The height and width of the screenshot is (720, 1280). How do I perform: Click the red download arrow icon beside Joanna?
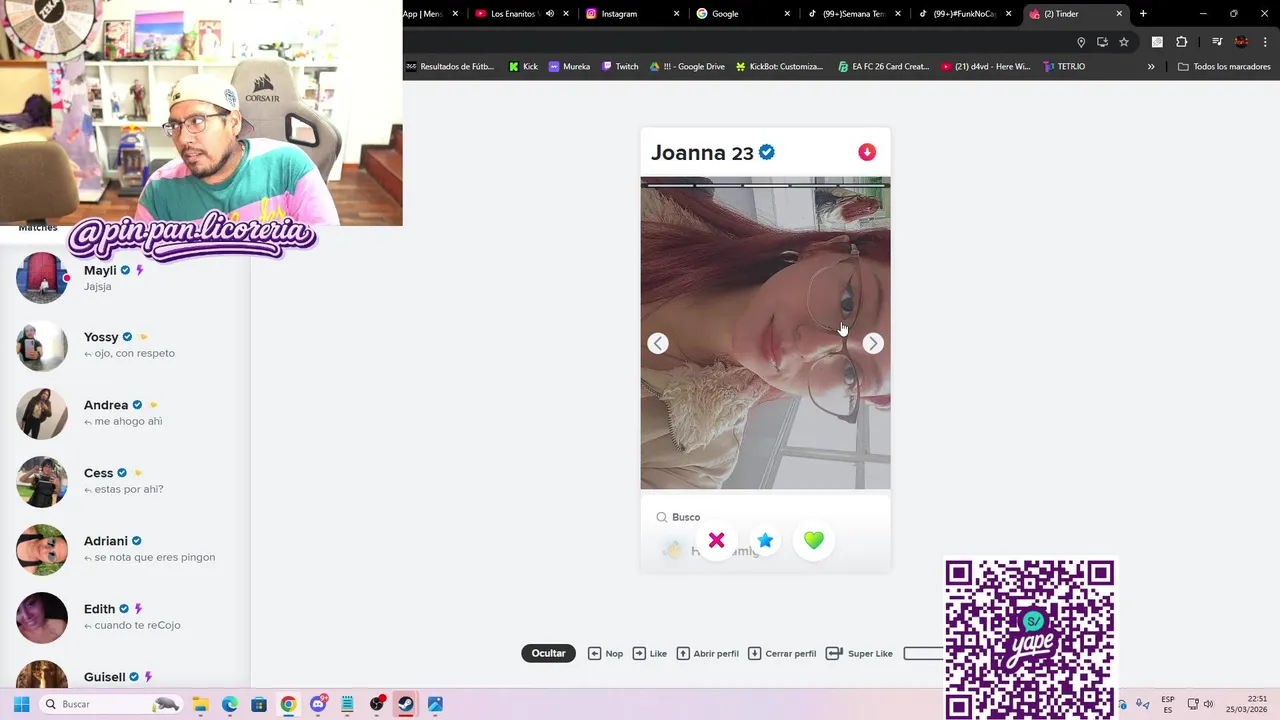point(867,152)
